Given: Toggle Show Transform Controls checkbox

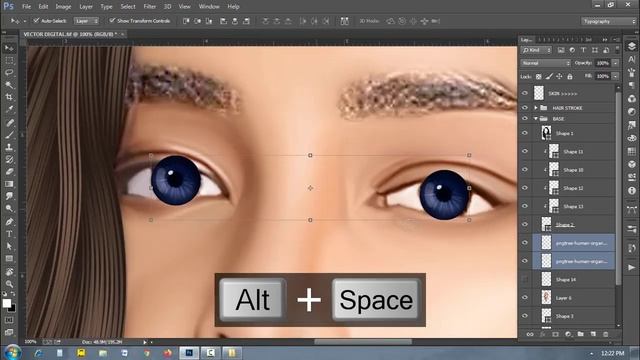Looking at the screenshot, I should pyautogui.click(x=112, y=20).
